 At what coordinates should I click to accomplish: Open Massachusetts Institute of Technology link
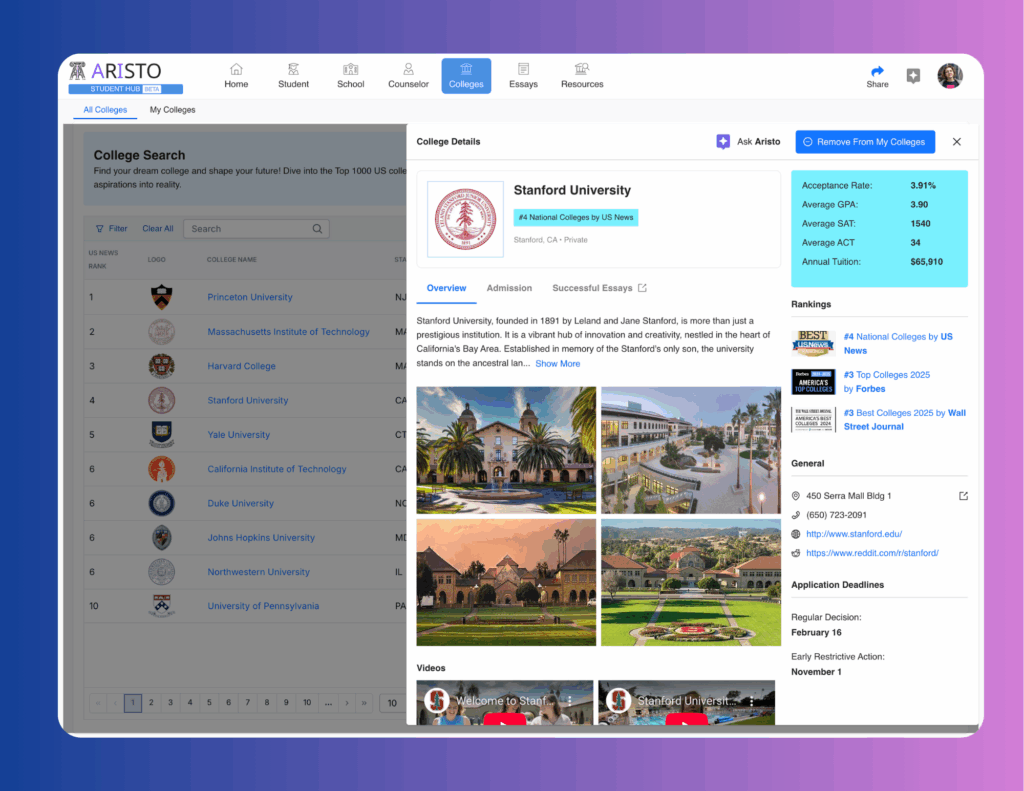288,332
